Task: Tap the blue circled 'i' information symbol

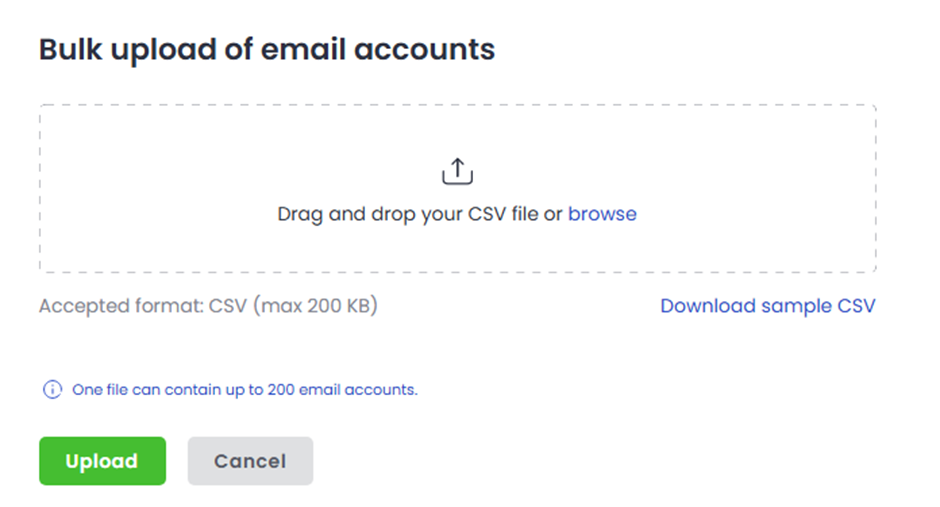Action: [x=51, y=390]
